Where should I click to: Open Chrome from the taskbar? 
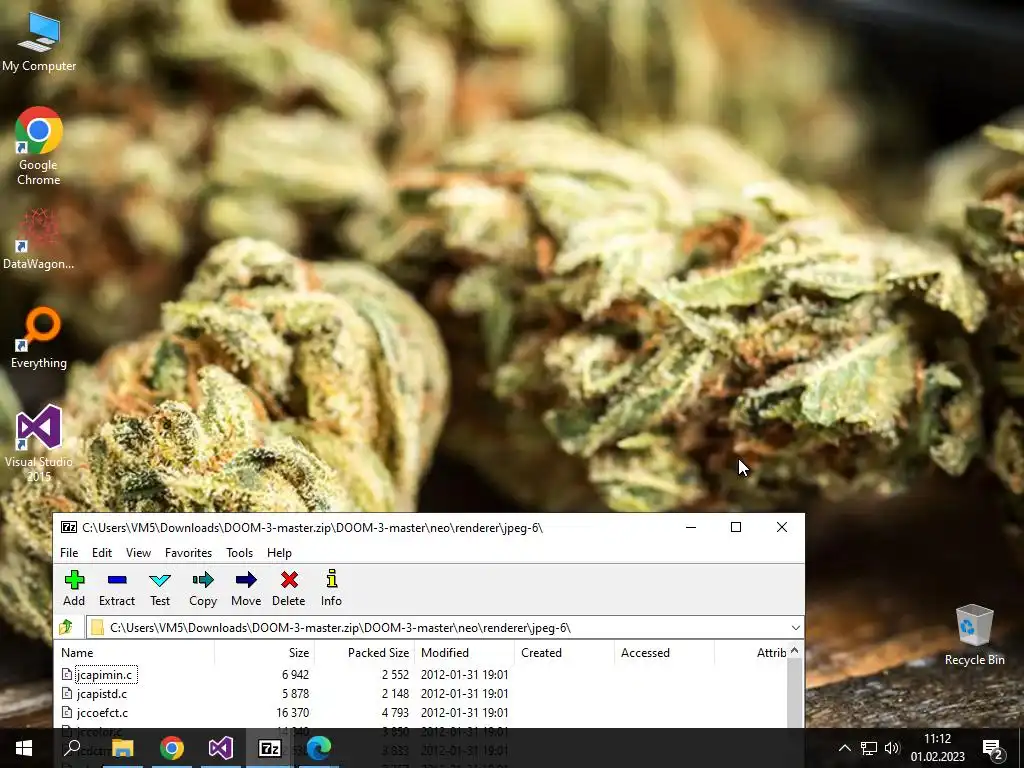click(172, 748)
